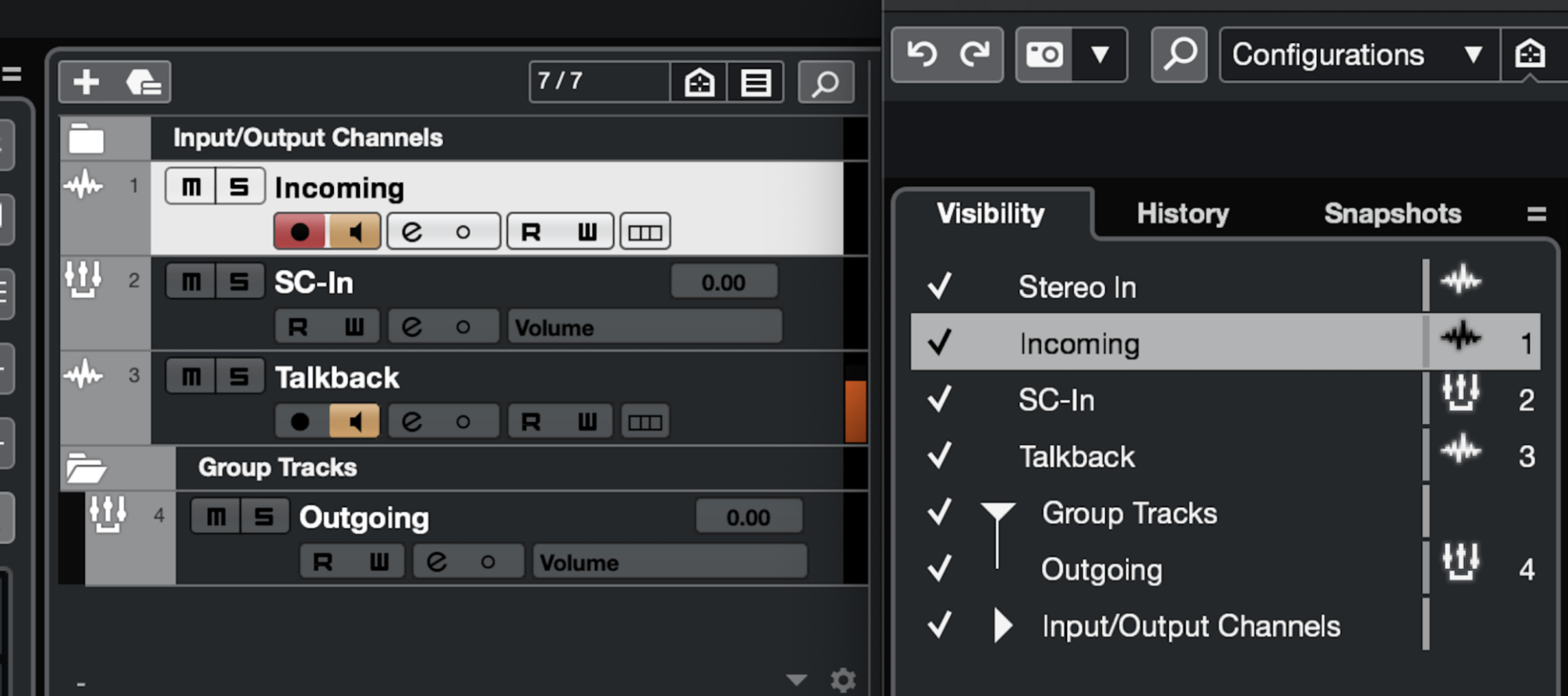Switch to the Snapshots tab
Viewport: 1568px width, 696px height.
coord(1392,214)
